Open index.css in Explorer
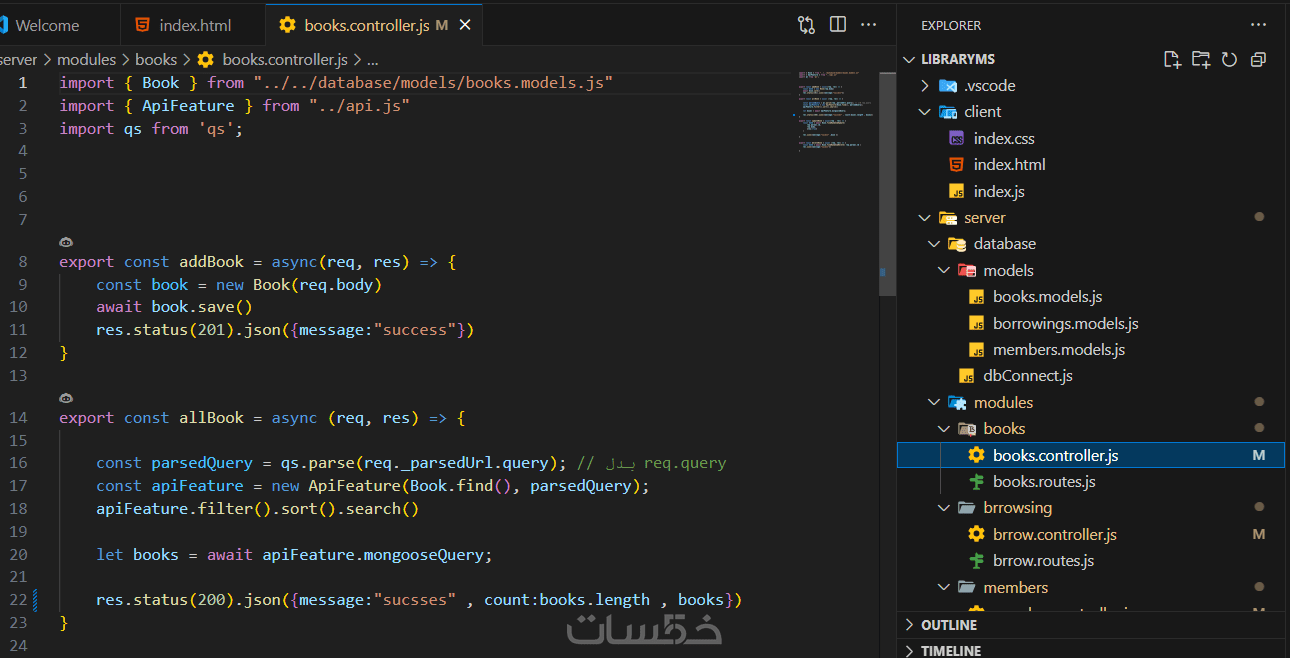This screenshot has height=658, width=1290. (x=1091, y=138)
